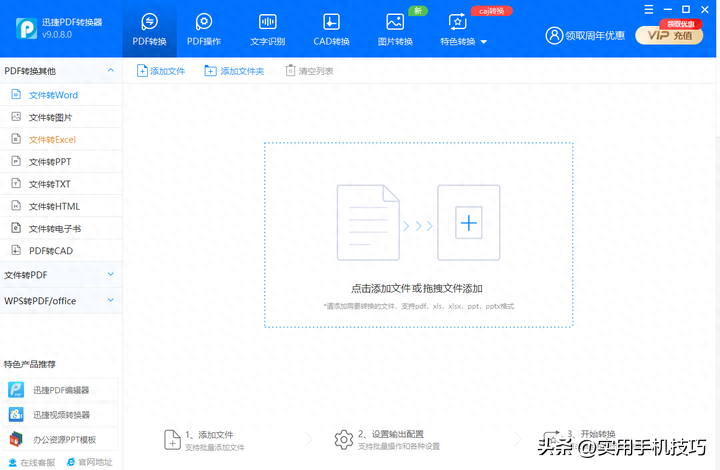Click the gear icon beside 设置输出配置
Screen dimensions: 720x470
[343, 440]
